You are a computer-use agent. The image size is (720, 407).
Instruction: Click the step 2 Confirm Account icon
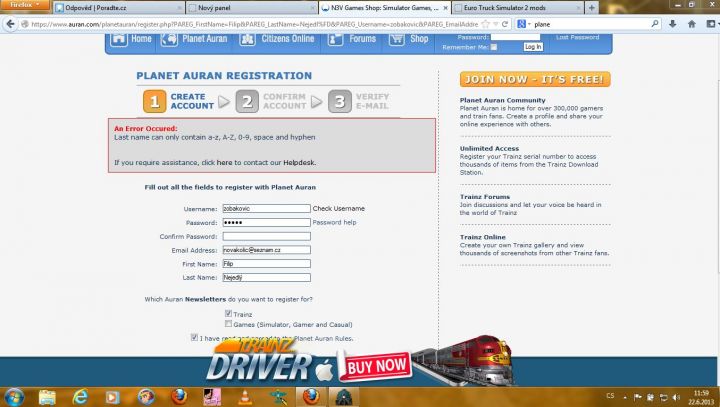pos(247,102)
